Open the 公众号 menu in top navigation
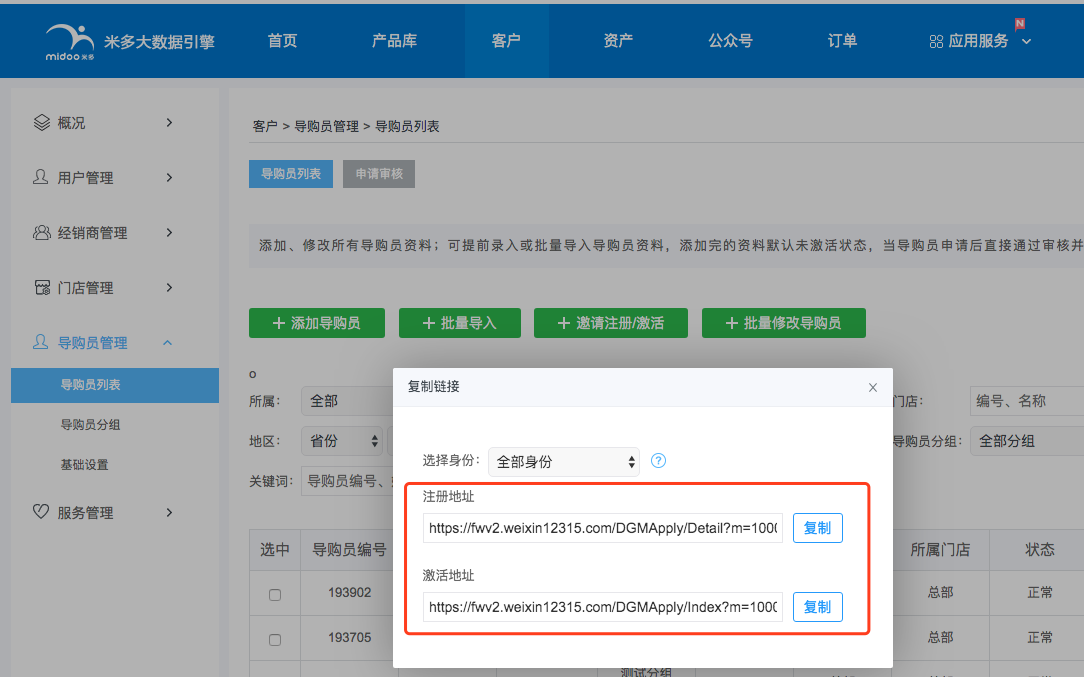1084x677 pixels. point(730,40)
